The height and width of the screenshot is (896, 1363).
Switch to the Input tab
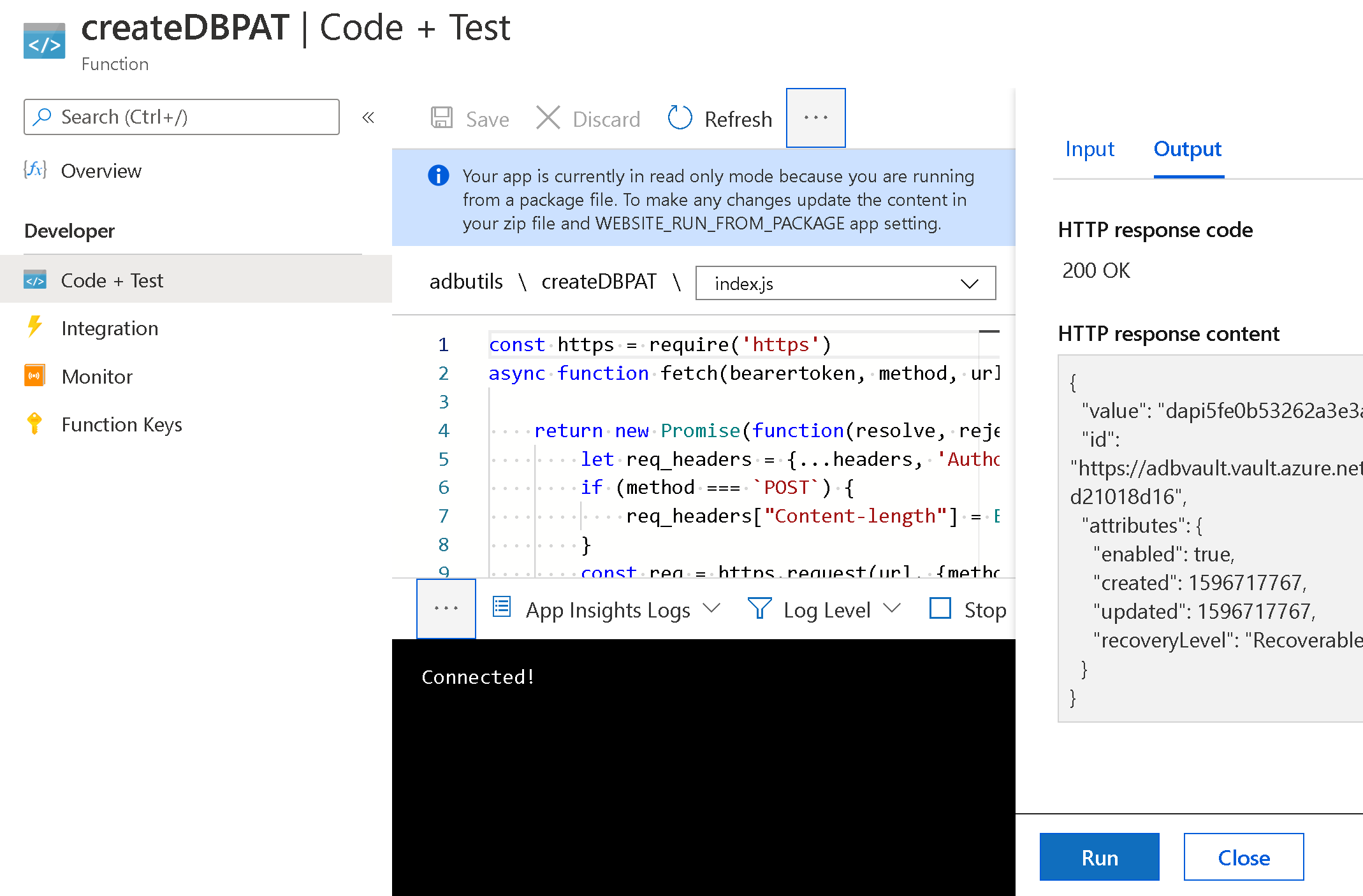[1090, 148]
